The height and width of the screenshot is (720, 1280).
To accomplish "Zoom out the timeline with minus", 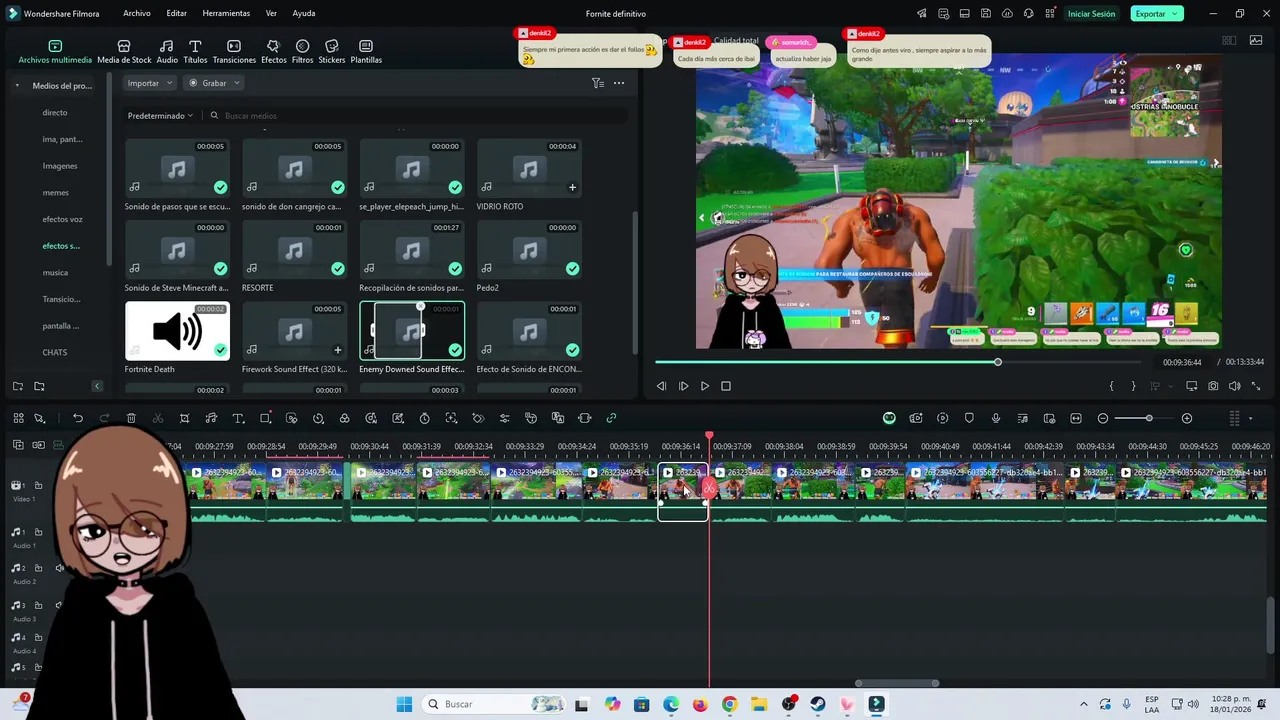I will click(1103, 418).
